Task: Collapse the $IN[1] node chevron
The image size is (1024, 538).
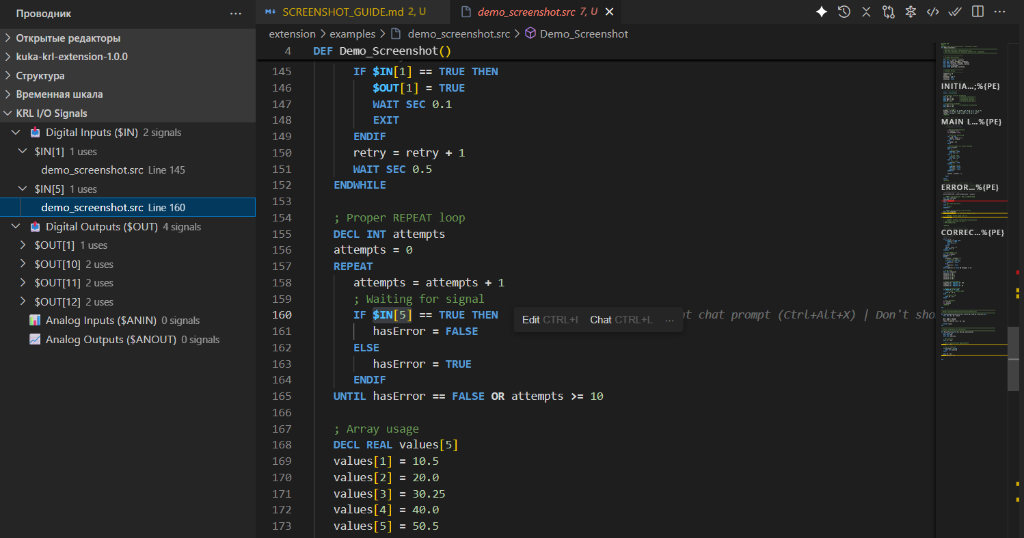Action: [23, 151]
